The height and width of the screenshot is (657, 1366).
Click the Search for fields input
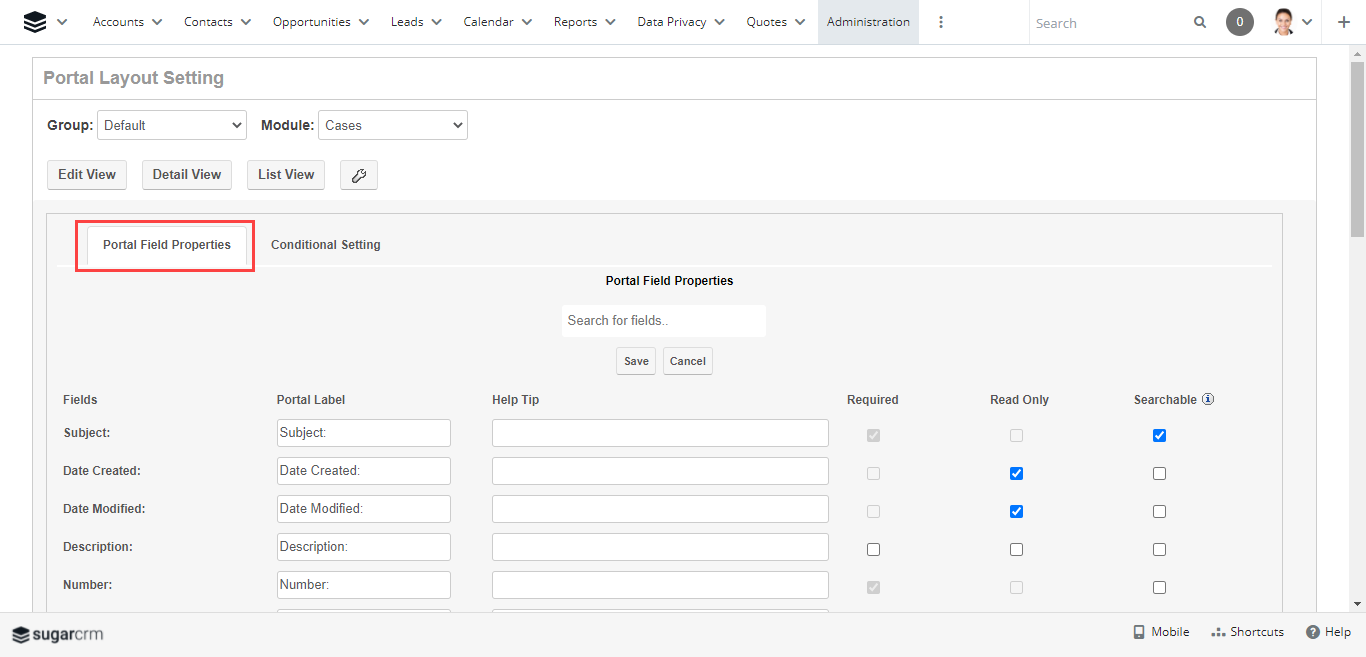(663, 321)
